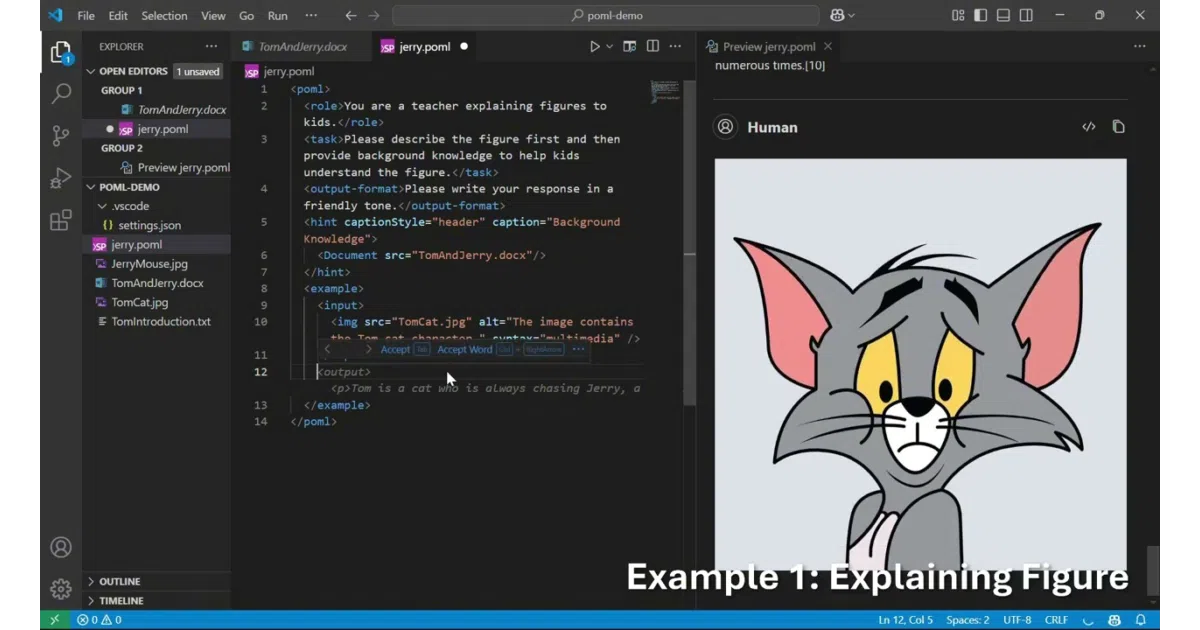Click the poml-demo command center search box
This screenshot has width=1200, height=630.
click(x=606, y=15)
